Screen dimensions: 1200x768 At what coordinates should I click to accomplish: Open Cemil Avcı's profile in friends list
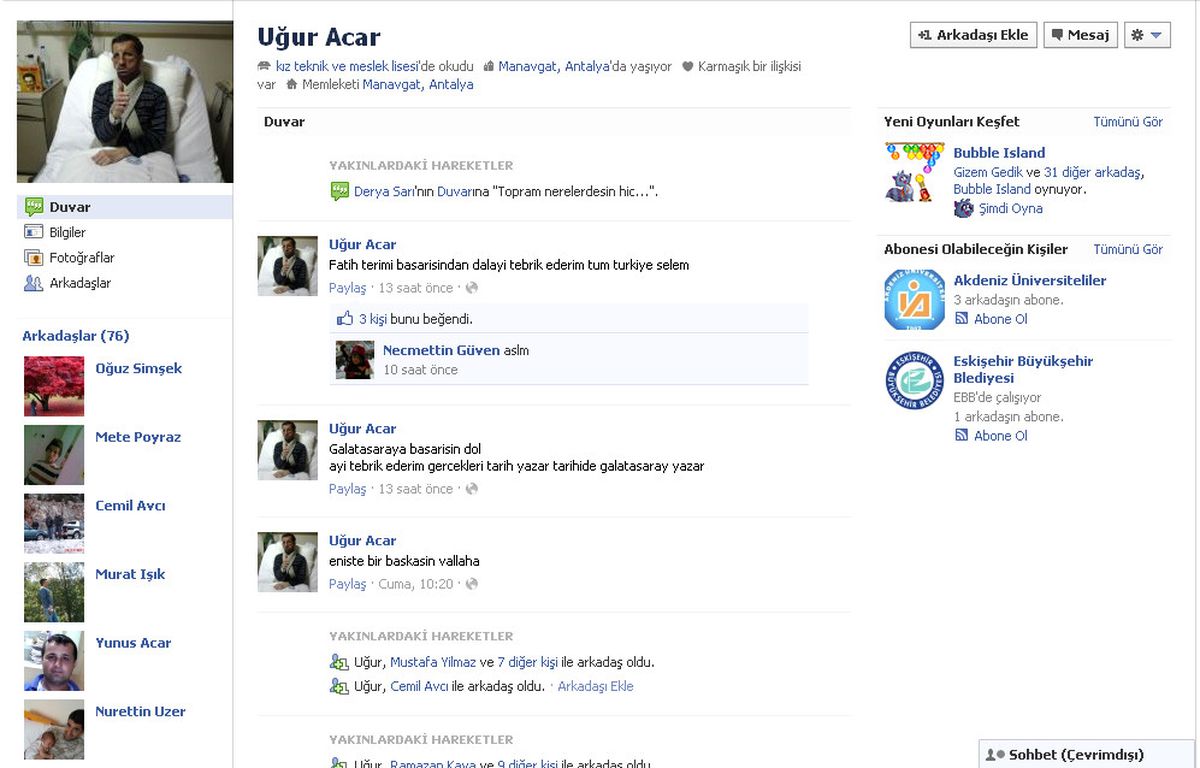tap(130, 506)
